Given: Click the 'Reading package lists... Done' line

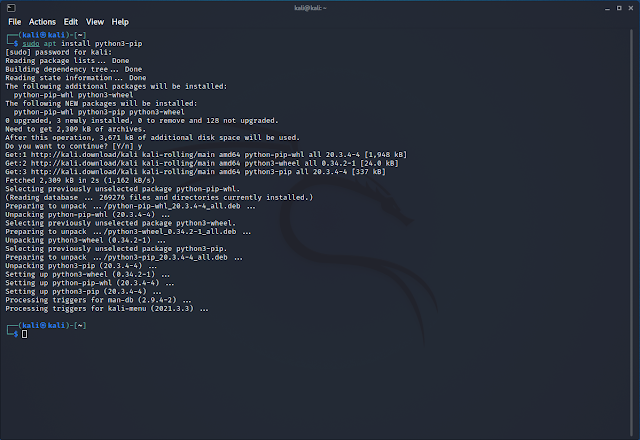Looking at the screenshot, I should [x=67, y=61].
